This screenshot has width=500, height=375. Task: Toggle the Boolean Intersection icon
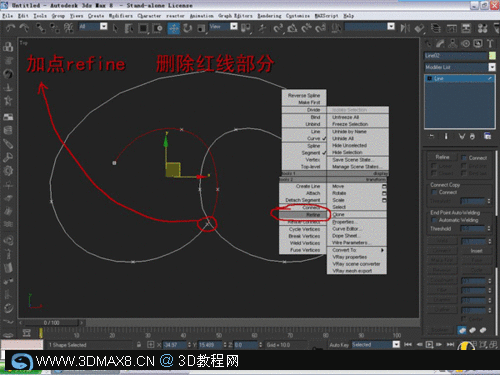(x=483, y=330)
